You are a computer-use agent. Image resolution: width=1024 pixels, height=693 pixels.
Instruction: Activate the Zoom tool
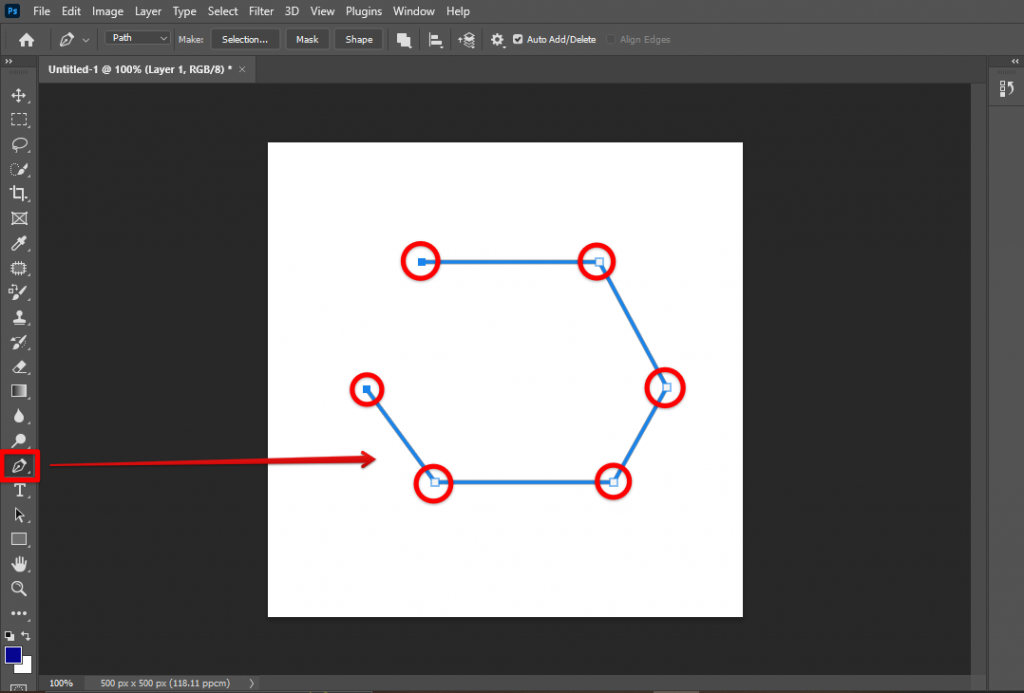click(19, 588)
